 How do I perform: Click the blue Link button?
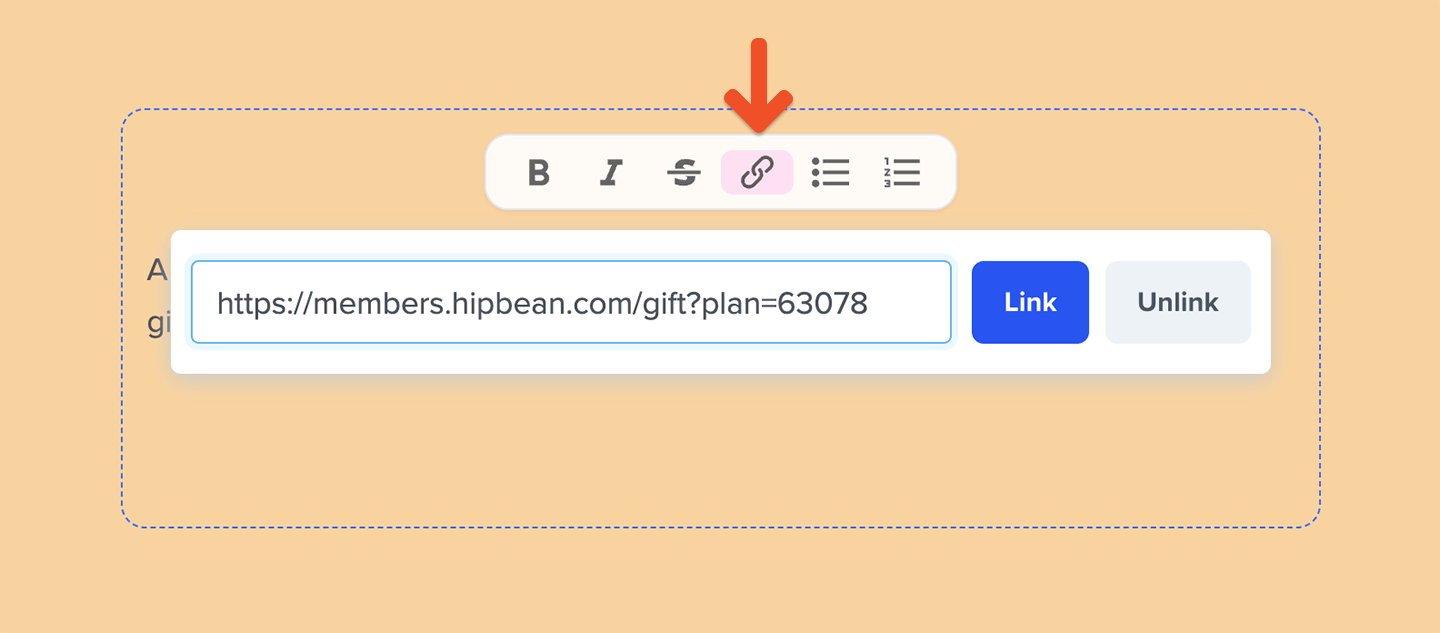1030,302
